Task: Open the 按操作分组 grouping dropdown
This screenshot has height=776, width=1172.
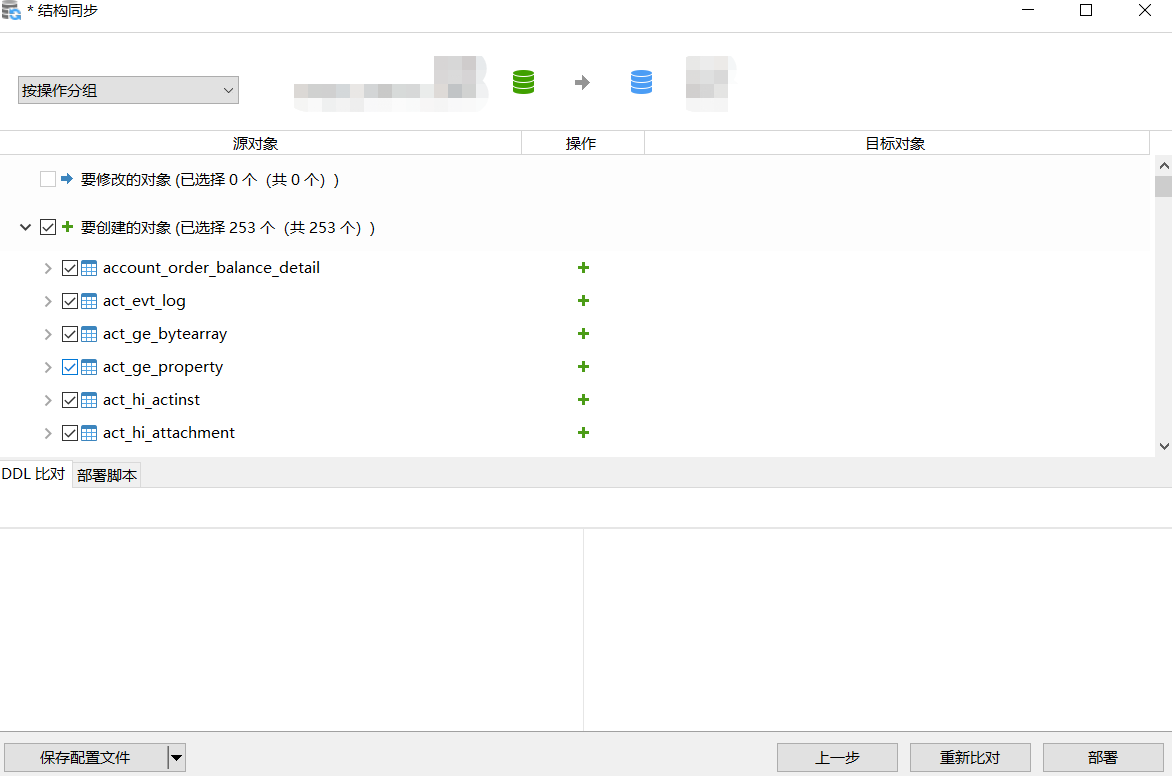Action: pyautogui.click(x=128, y=90)
